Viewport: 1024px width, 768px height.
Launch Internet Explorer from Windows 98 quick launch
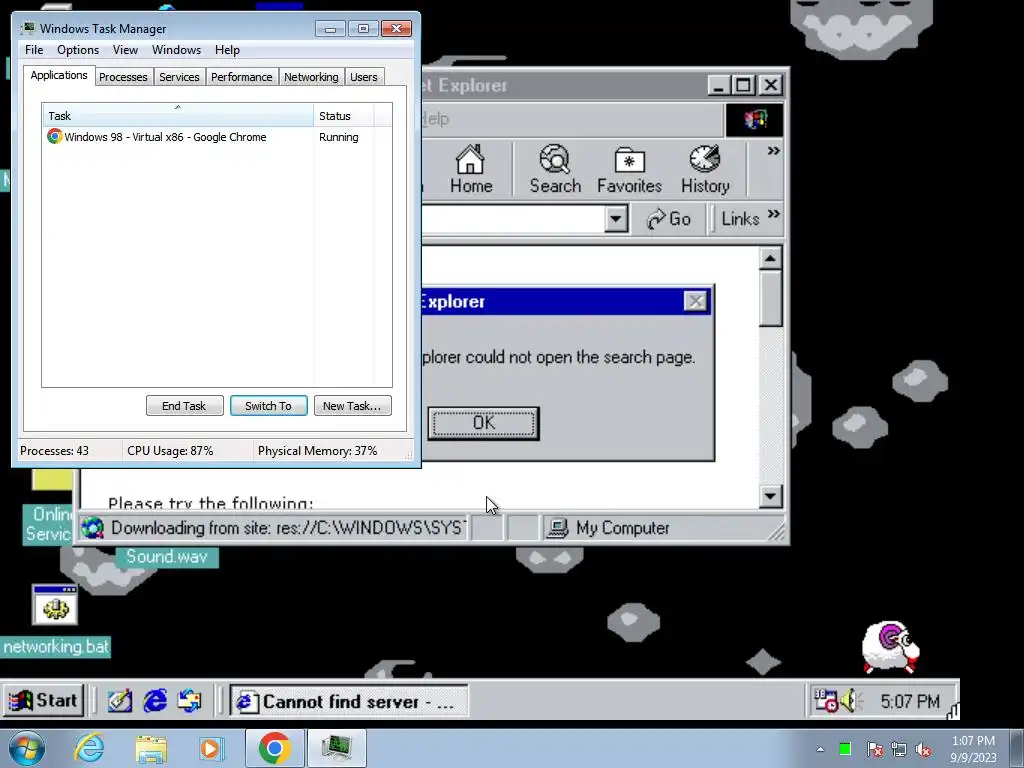point(155,701)
